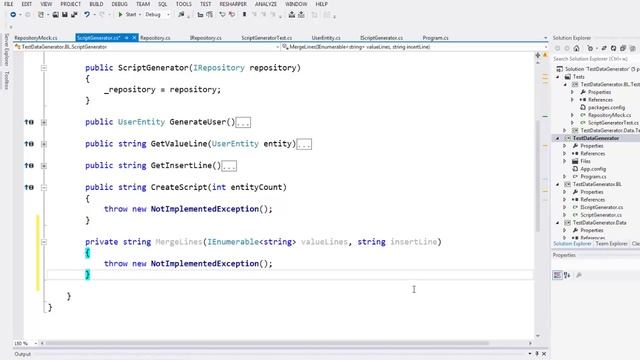The image size is (640, 360).
Task: Expand the collapsed GetInsertLine code ellipsis box
Action: point(229,166)
